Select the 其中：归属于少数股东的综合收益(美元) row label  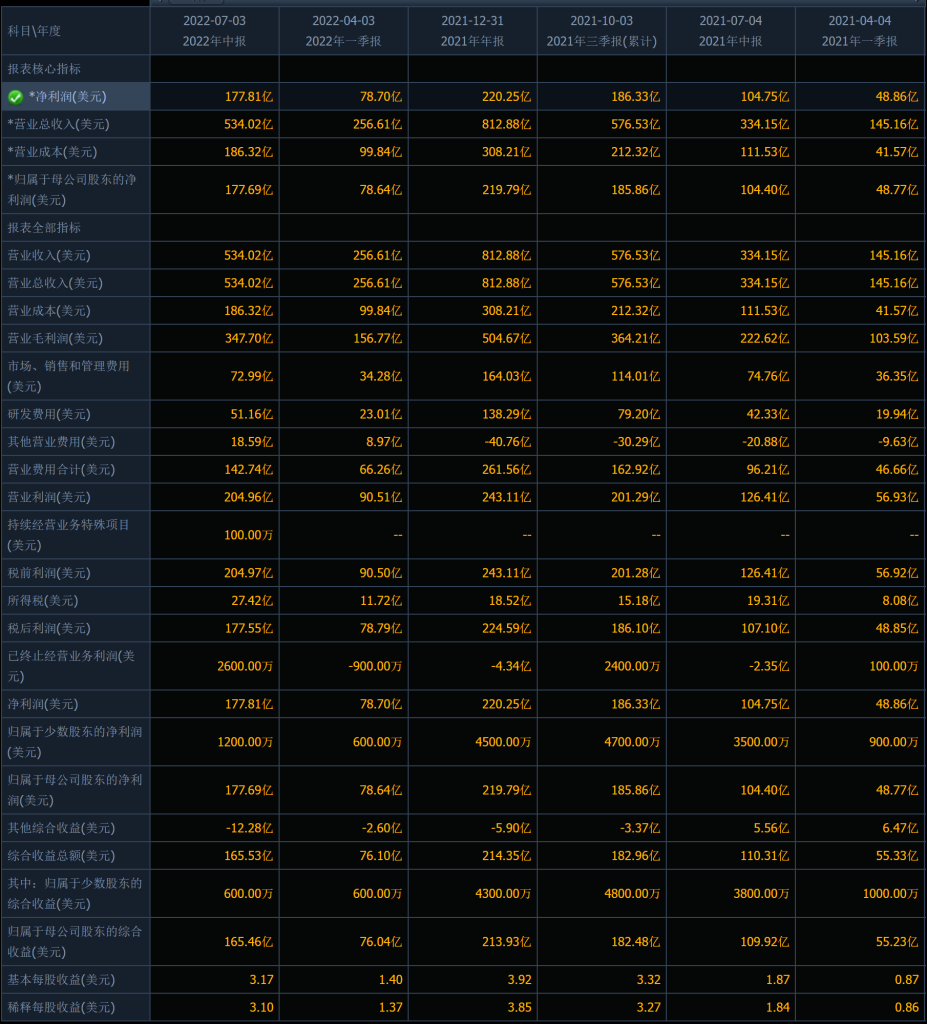coord(74,893)
